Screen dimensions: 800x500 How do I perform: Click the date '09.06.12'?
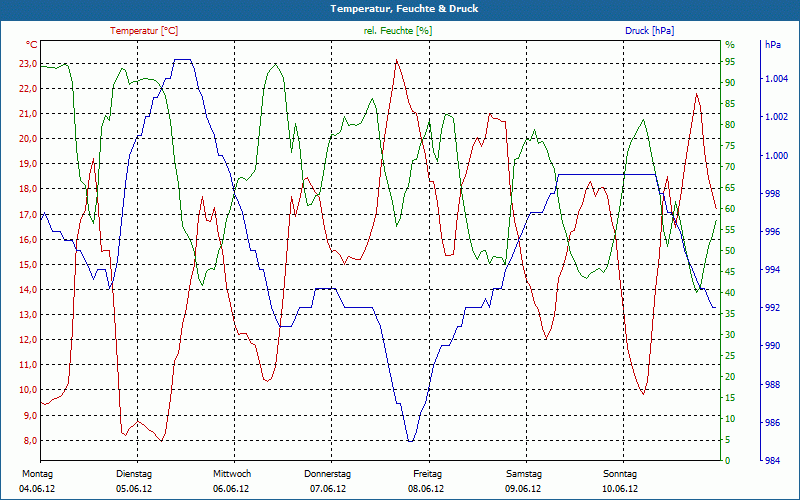[523, 489]
